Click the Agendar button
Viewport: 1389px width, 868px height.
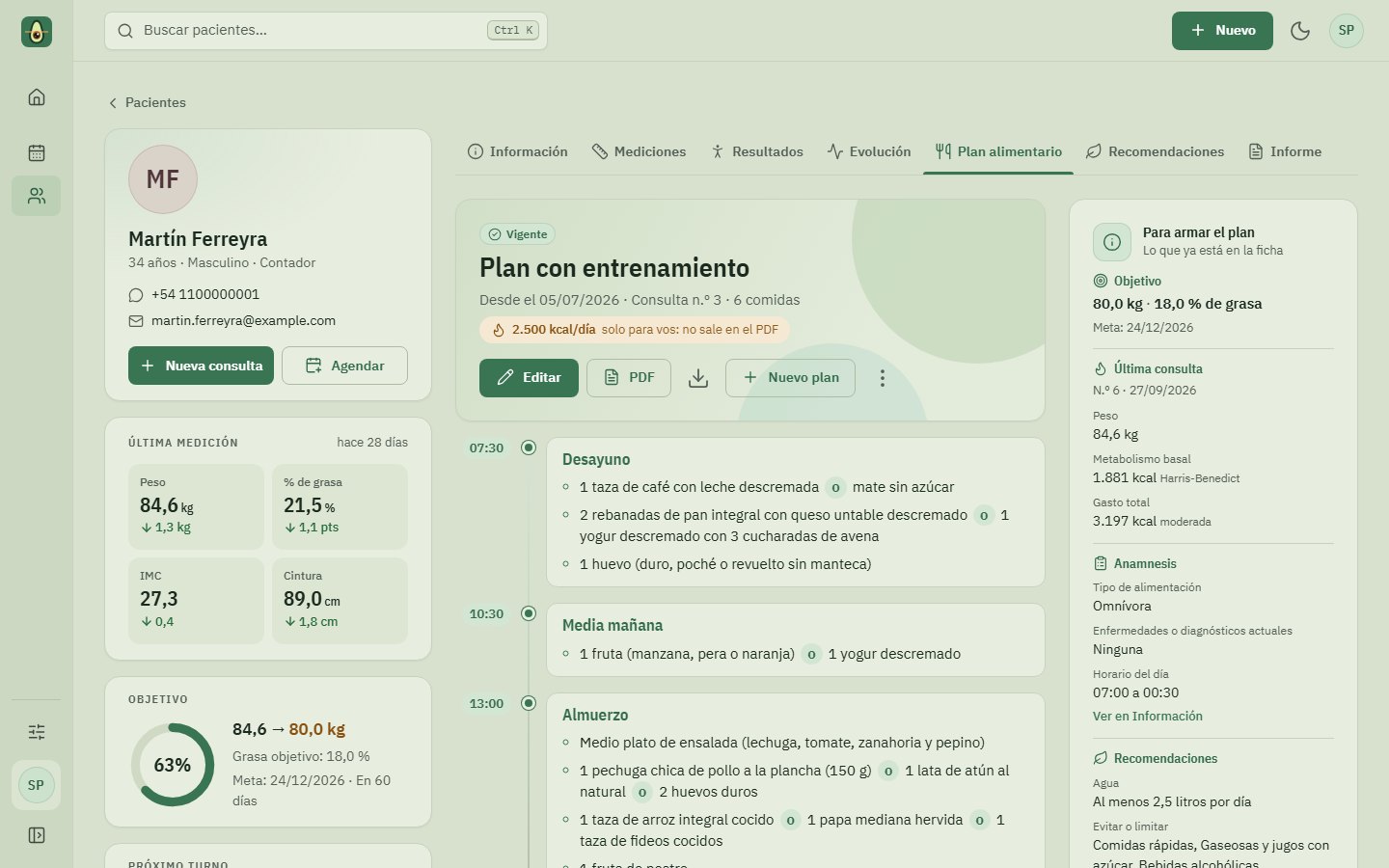(344, 366)
